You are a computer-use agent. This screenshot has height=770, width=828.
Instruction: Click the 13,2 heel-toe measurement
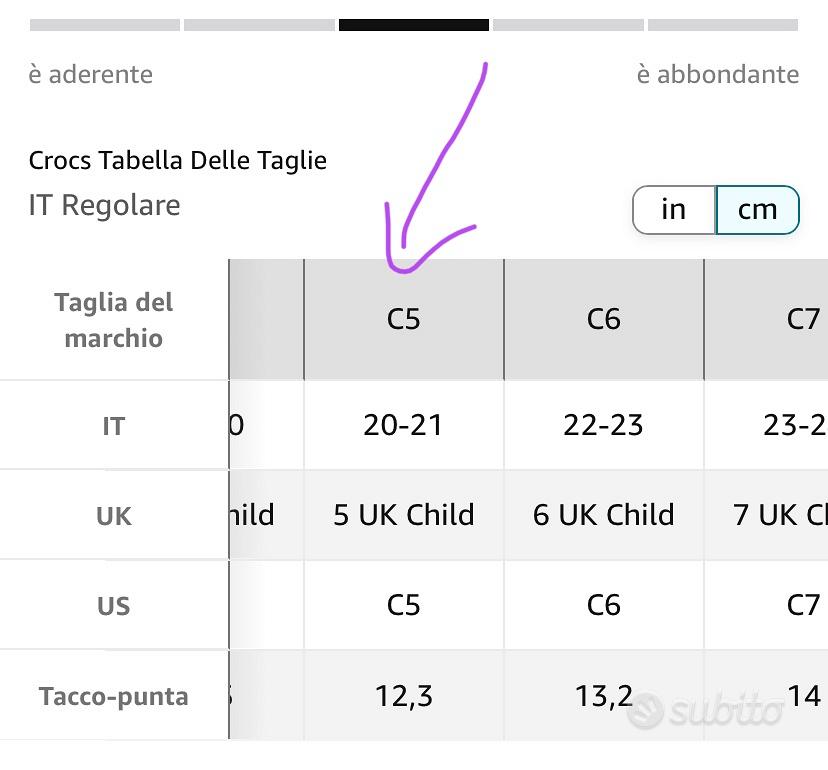[x=604, y=696]
